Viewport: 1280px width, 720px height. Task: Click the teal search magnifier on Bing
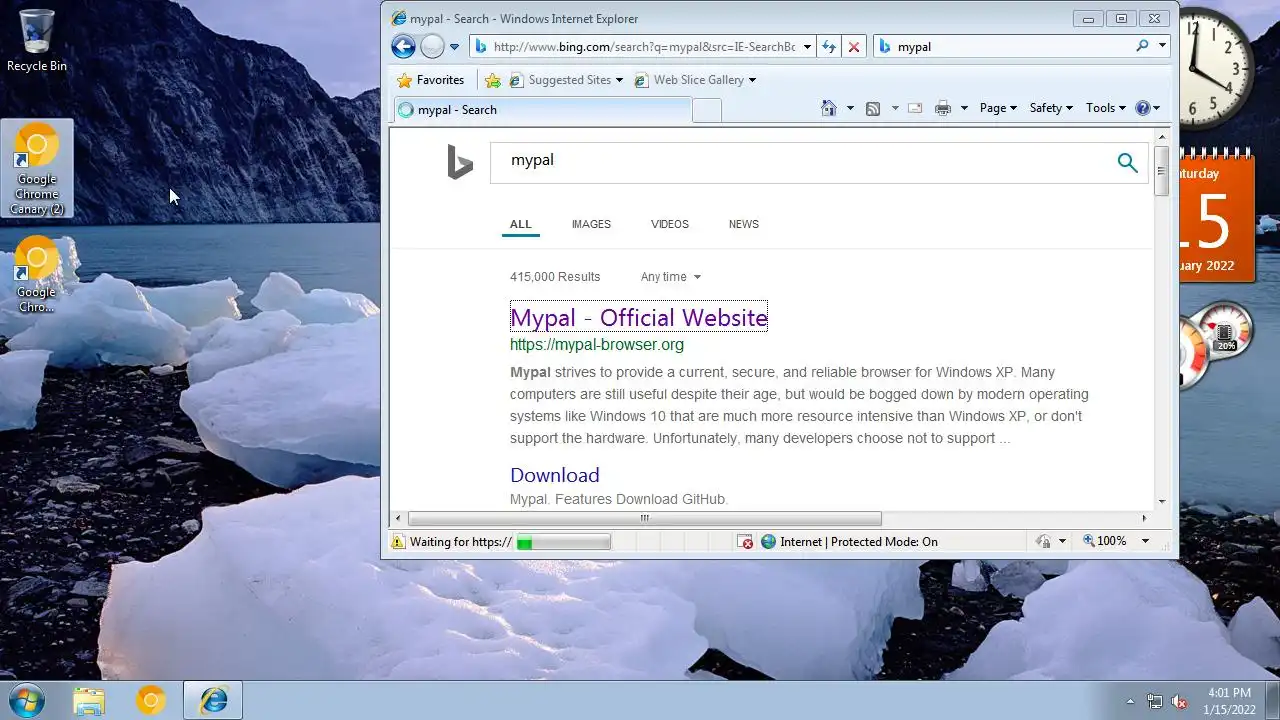1128,163
